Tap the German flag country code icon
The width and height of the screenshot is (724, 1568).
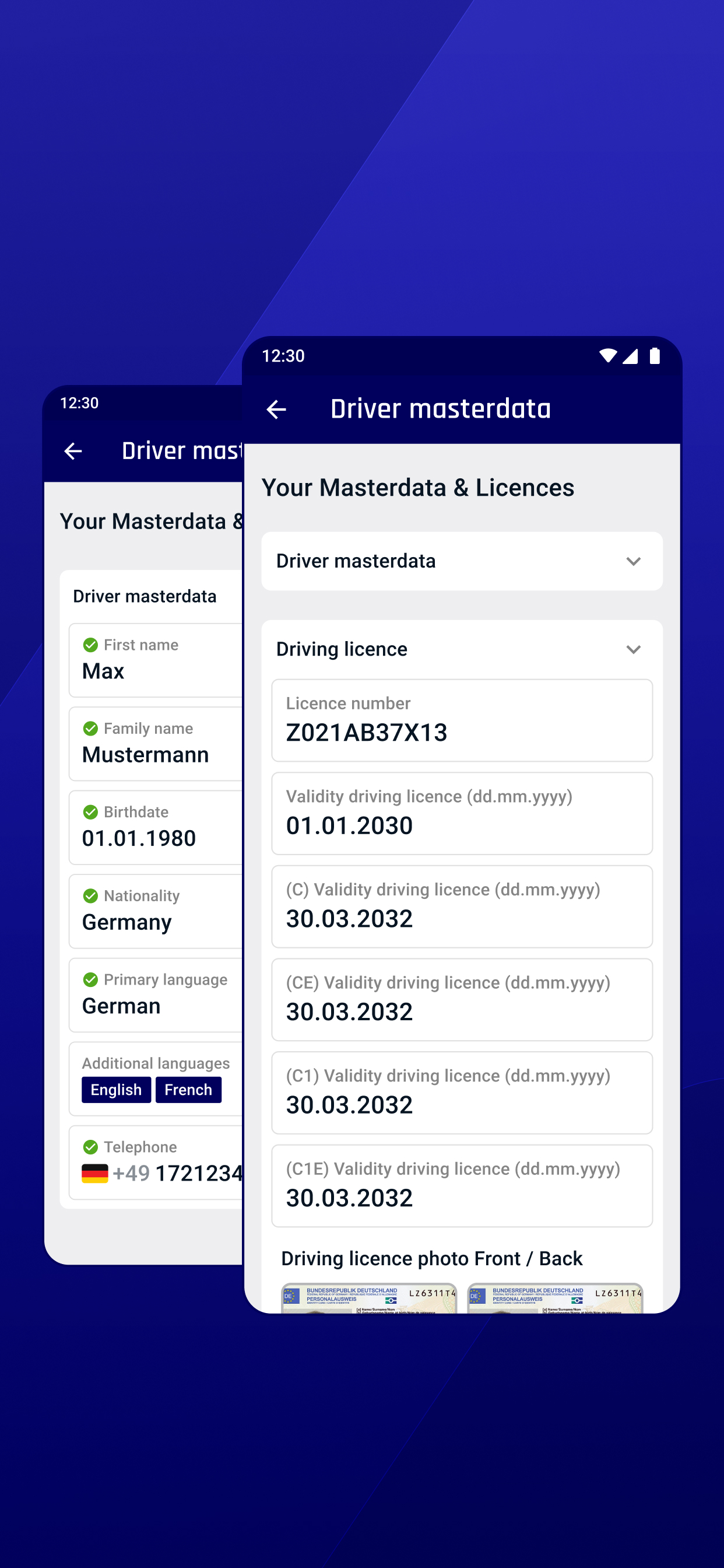(95, 1174)
